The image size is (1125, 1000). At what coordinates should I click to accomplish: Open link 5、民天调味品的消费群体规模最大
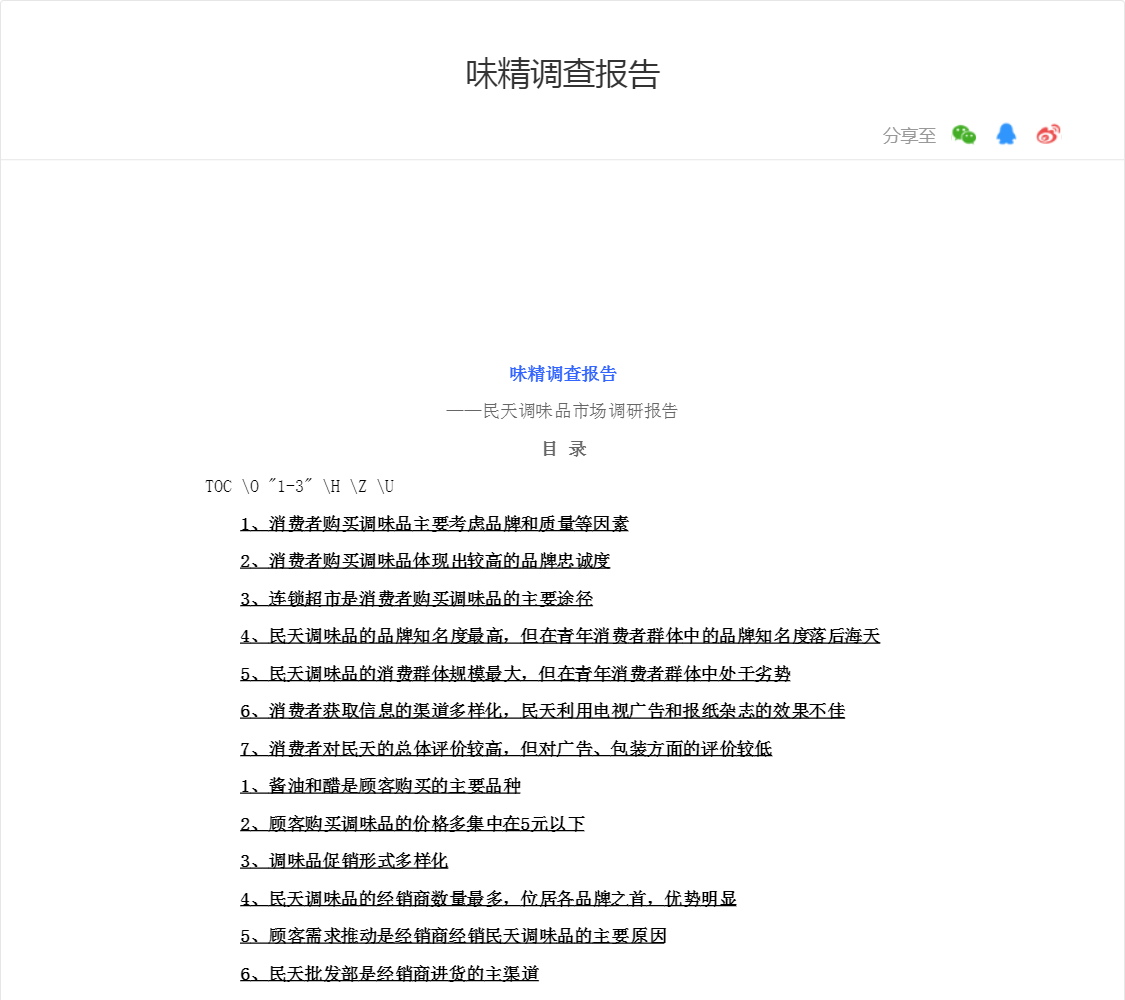[515, 674]
